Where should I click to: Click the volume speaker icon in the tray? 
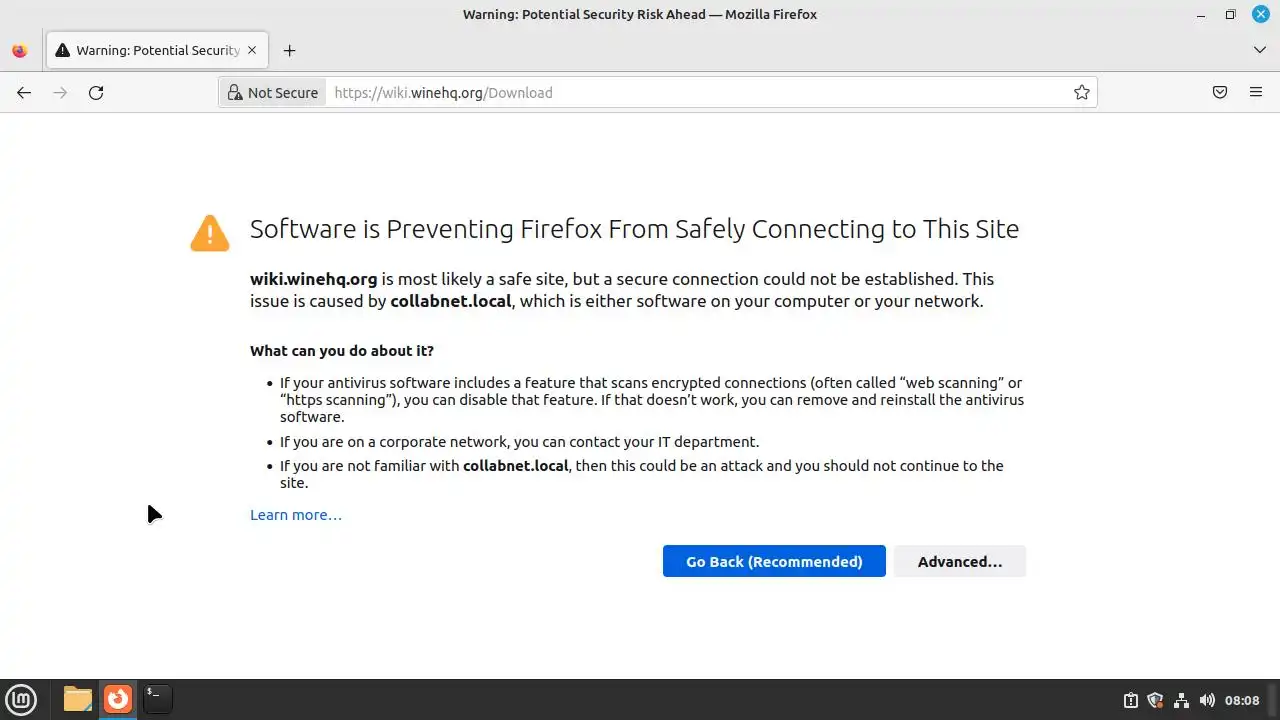pyautogui.click(x=1207, y=700)
